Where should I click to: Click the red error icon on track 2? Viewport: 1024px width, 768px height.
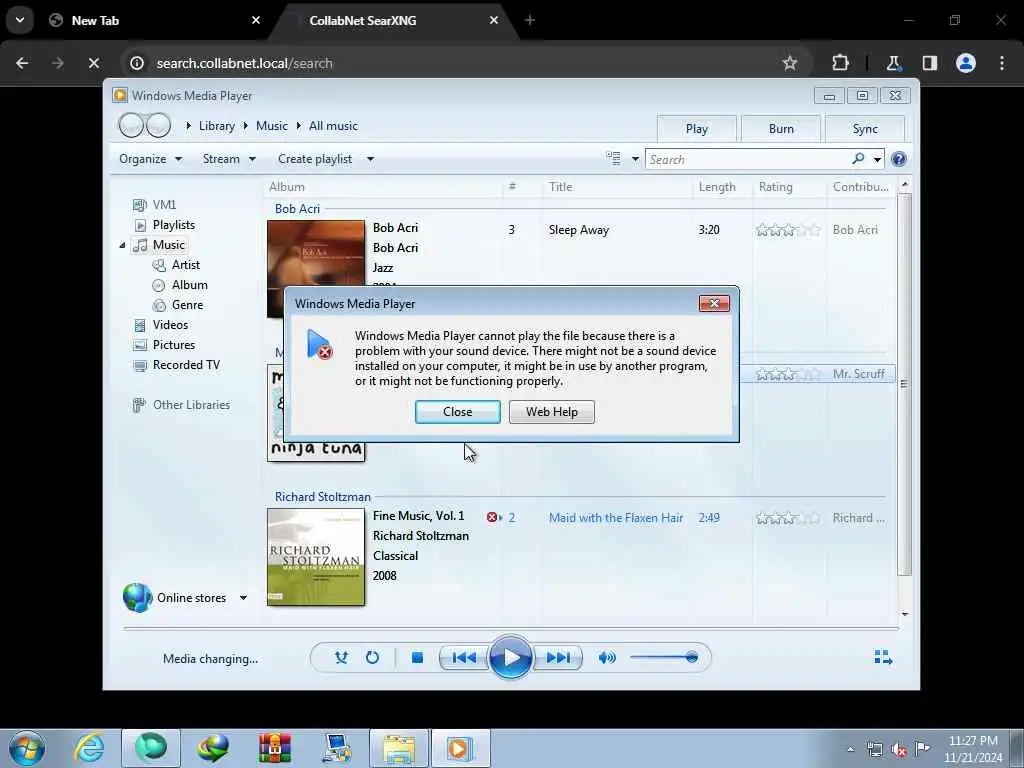492,517
